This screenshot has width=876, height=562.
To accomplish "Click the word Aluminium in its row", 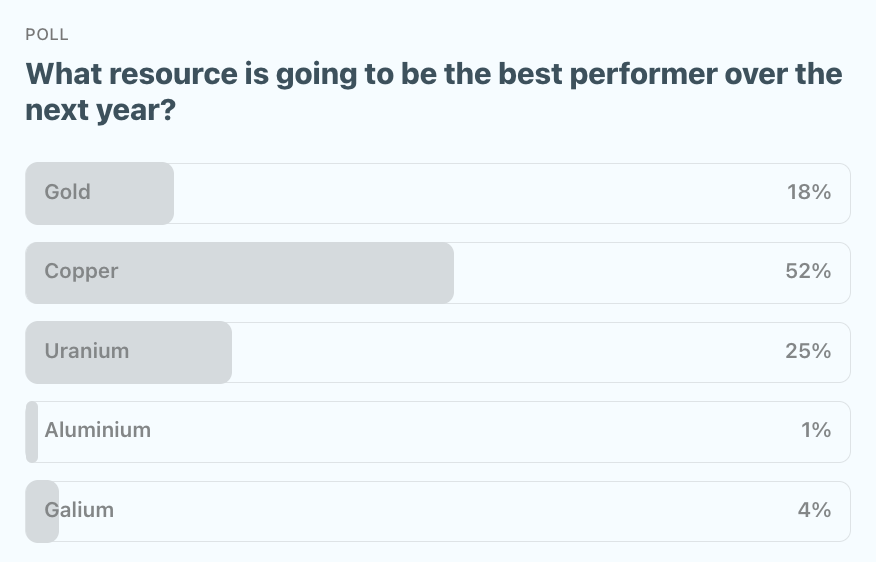I will 98,431.
